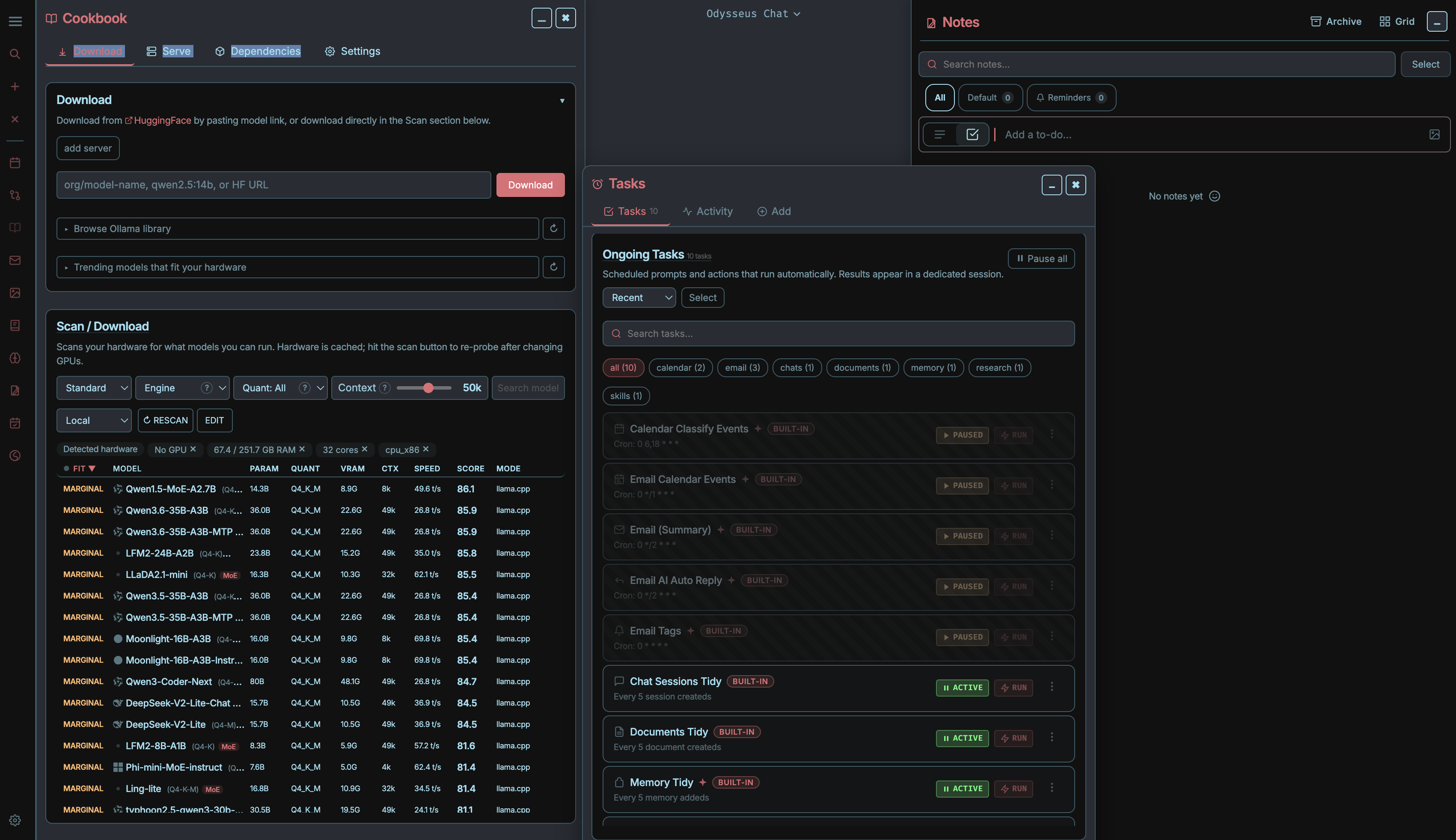Open the Engine dropdown
The width and height of the screenshot is (1456, 840).
tap(182, 388)
